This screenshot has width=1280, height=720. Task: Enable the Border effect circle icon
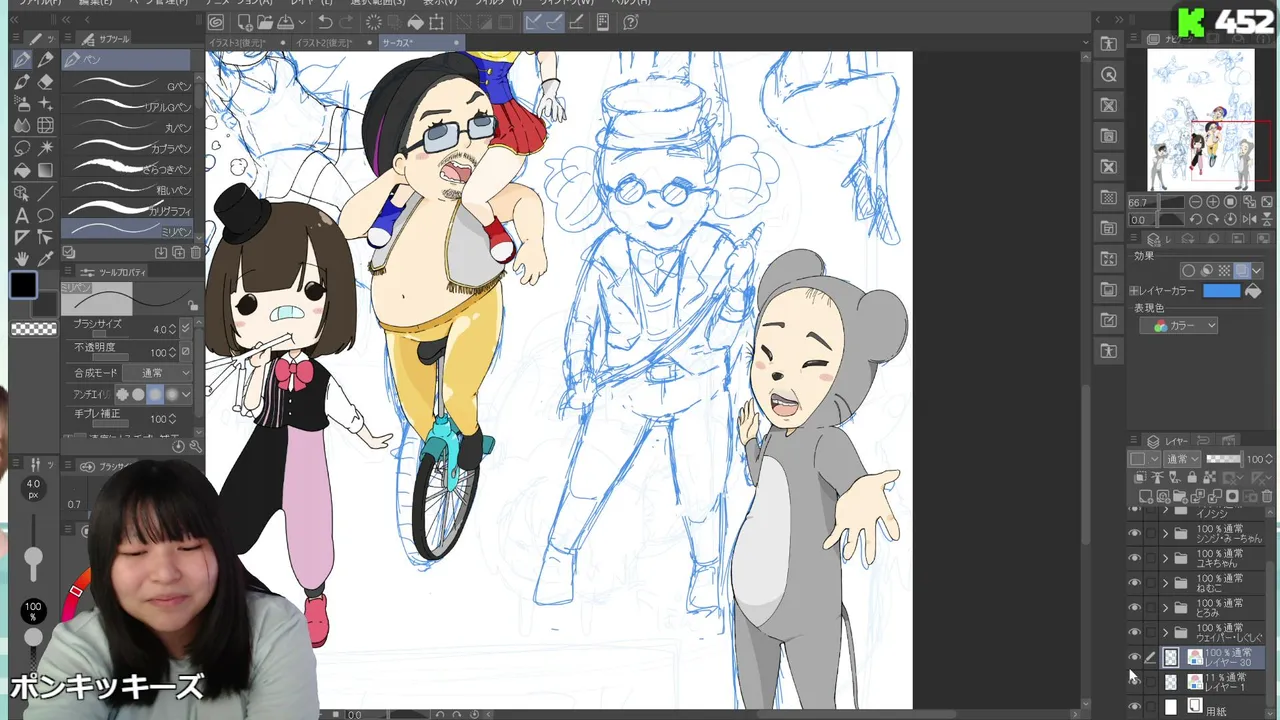[x=1189, y=271]
